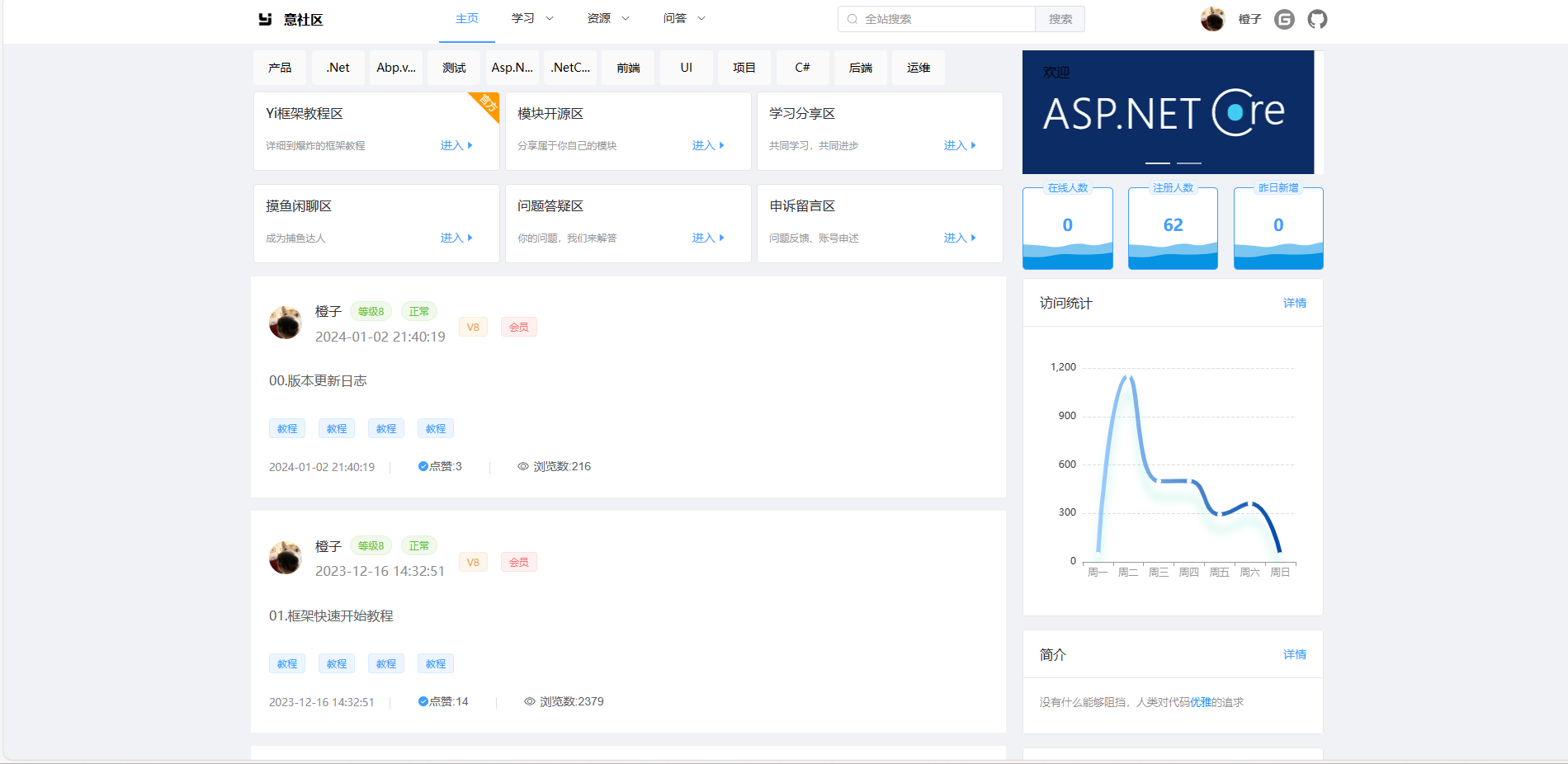Screen dimensions: 1568x764
Task: Click the views eye icon showing 2379
Action: point(530,701)
